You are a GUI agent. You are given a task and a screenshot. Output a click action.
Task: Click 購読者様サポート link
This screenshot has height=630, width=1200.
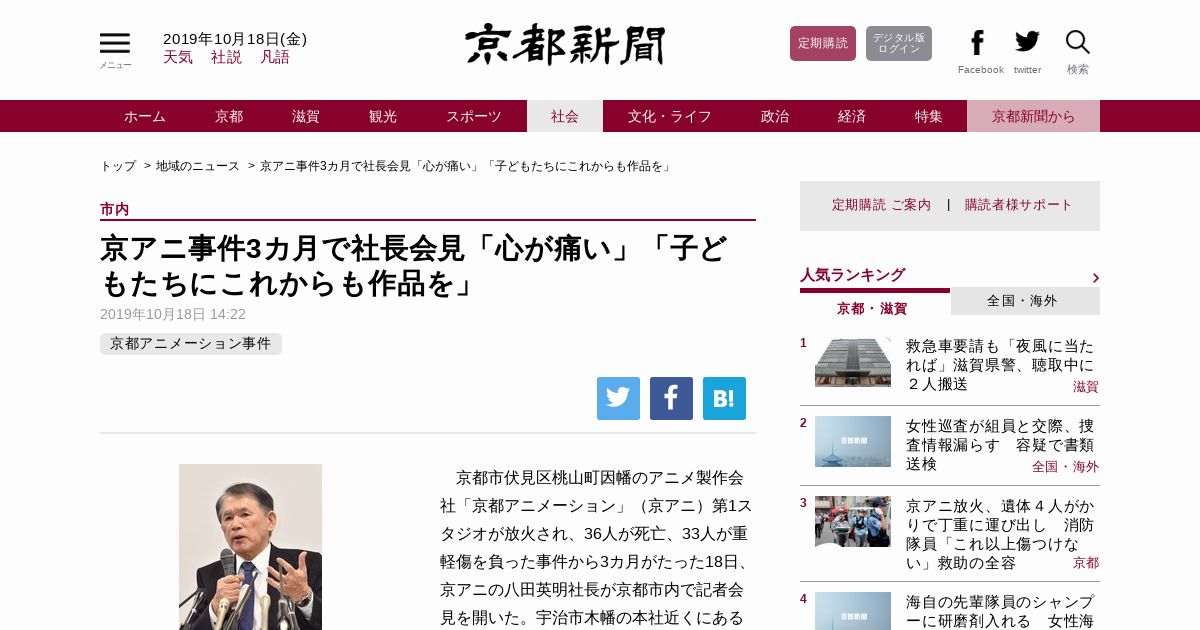click(1018, 205)
